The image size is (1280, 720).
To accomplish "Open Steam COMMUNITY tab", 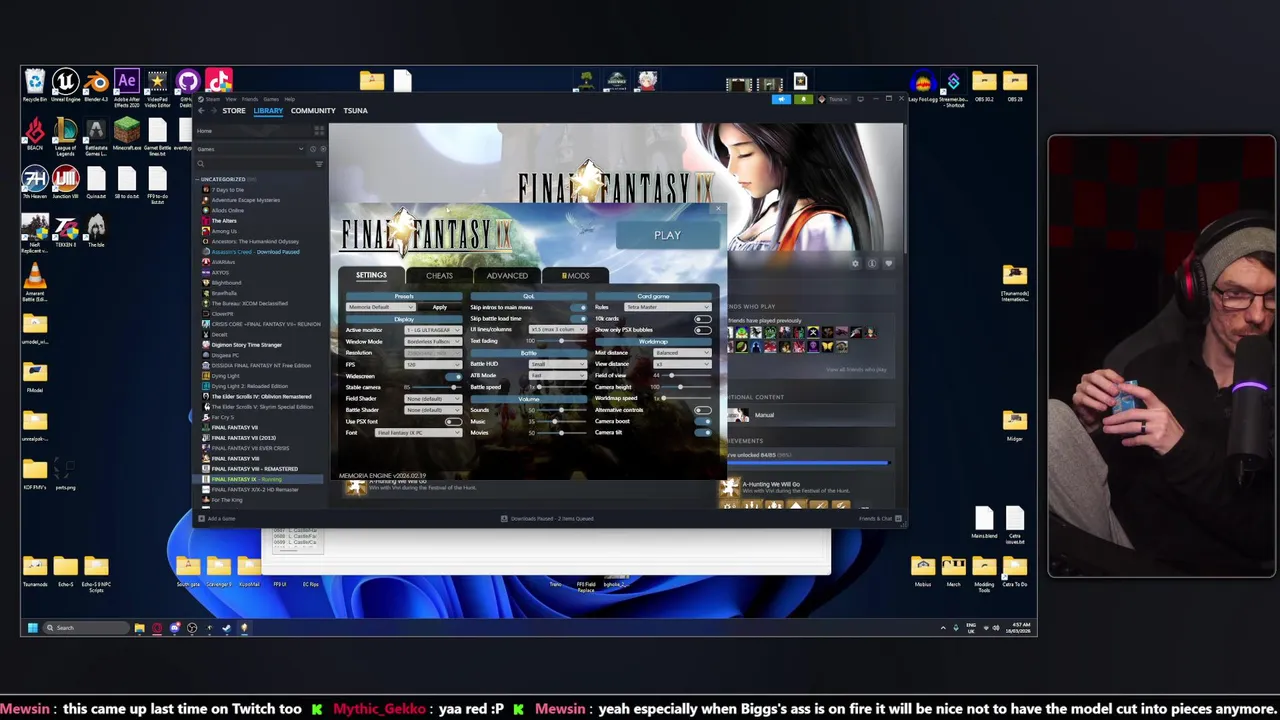I will (x=313, y=110).
